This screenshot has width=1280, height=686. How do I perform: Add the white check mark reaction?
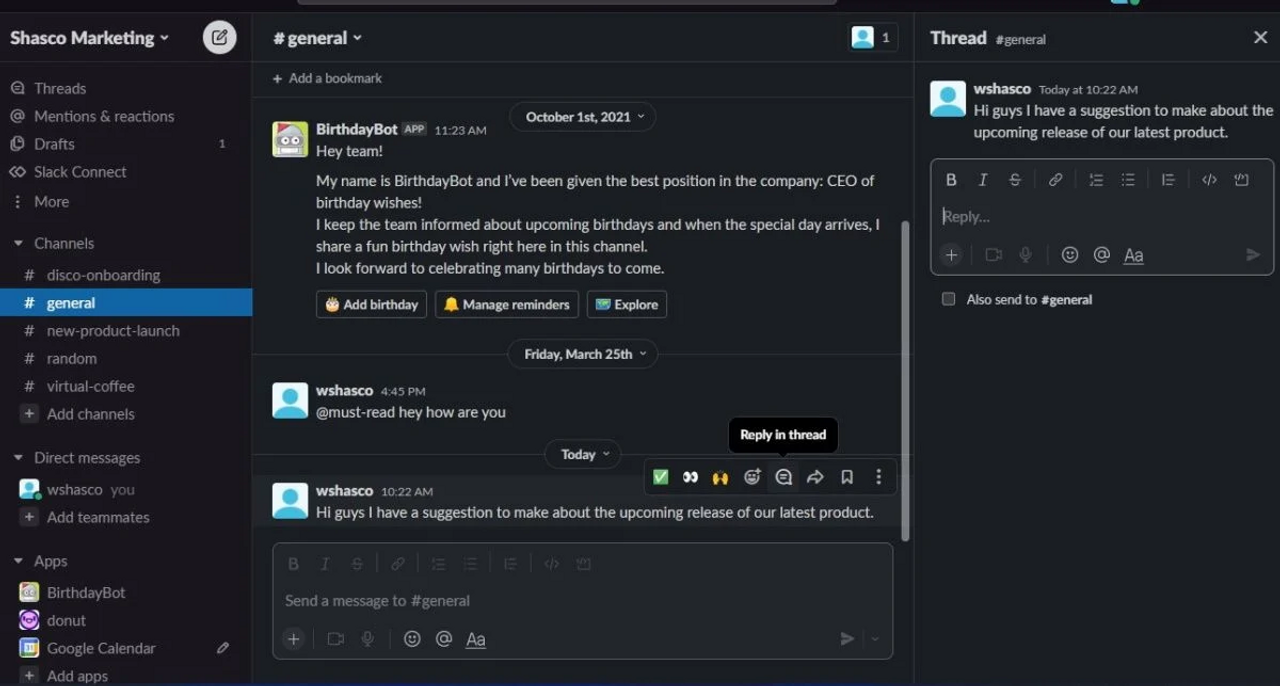[x=660, y=477]
